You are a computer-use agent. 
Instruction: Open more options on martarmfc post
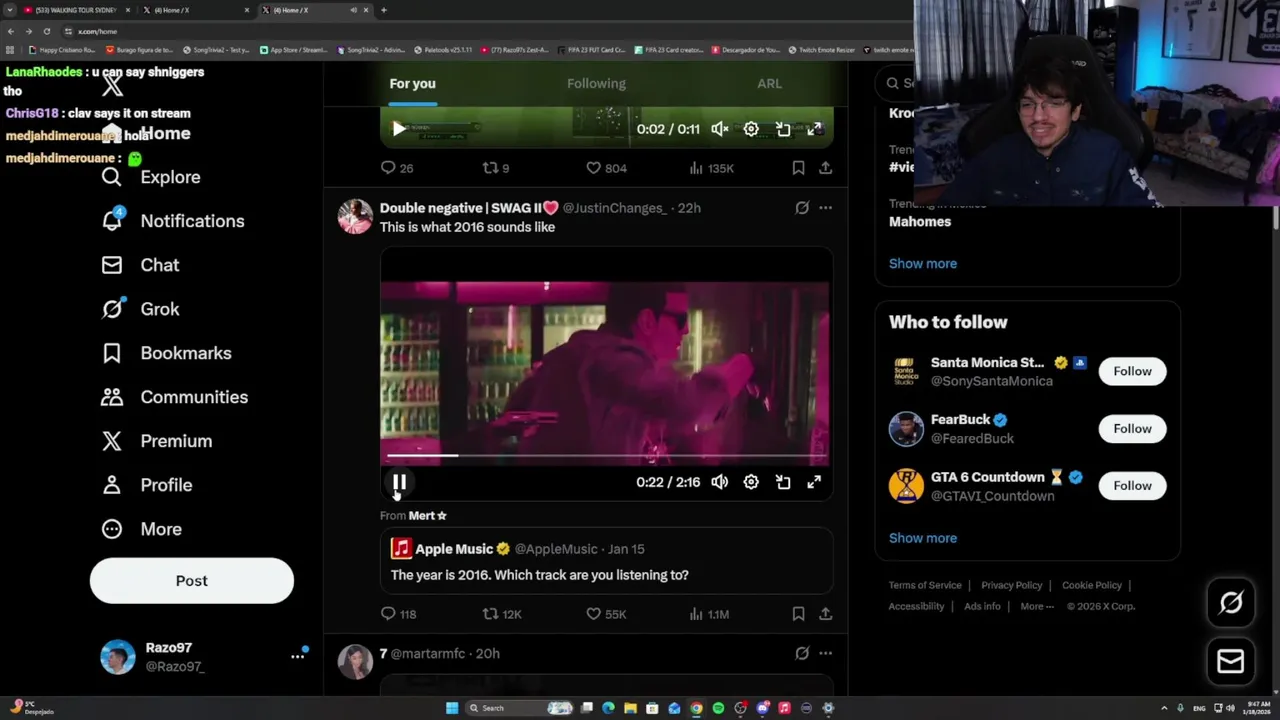click(825, 653)
